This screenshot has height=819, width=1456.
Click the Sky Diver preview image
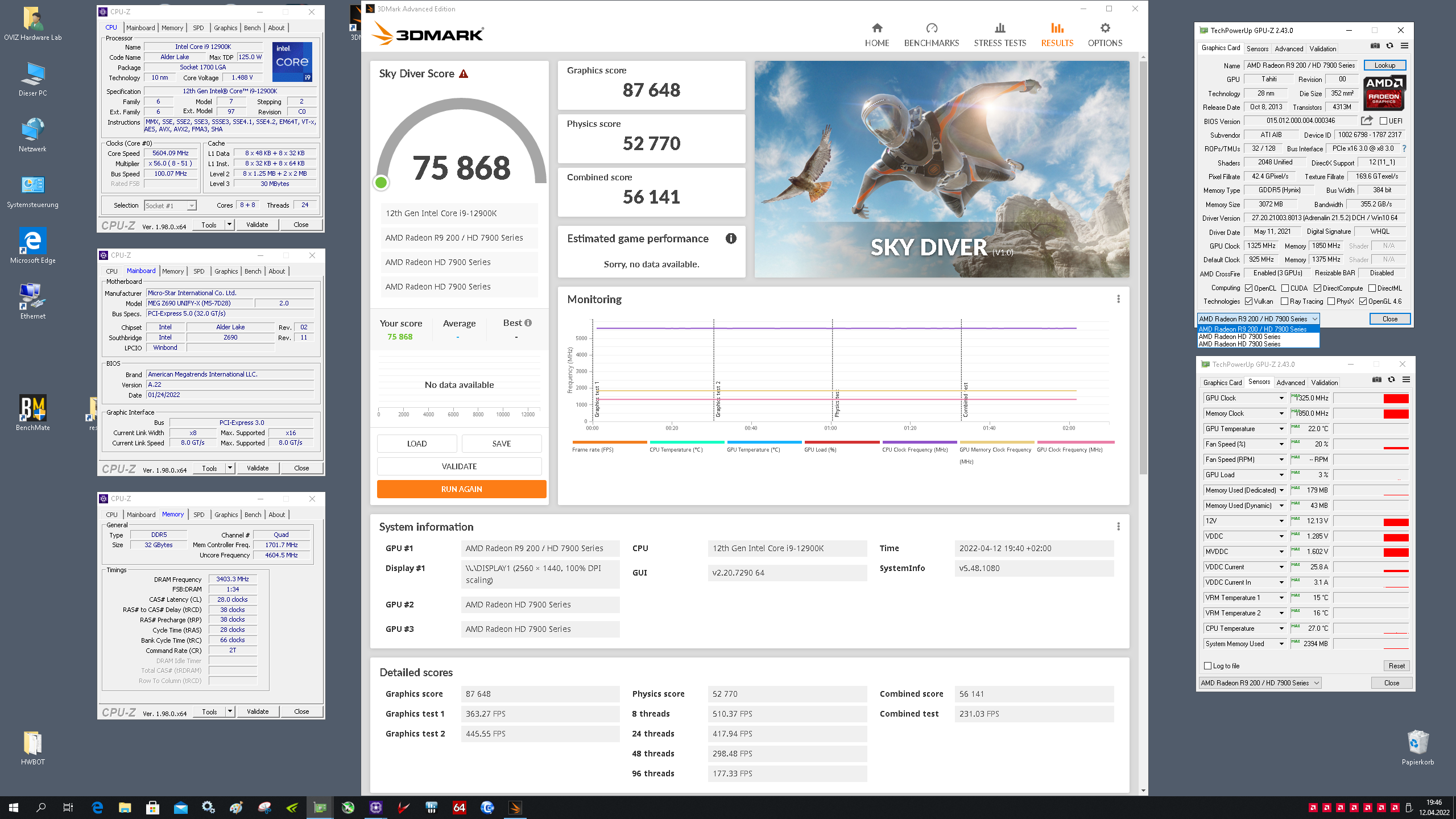click(941, 169)
